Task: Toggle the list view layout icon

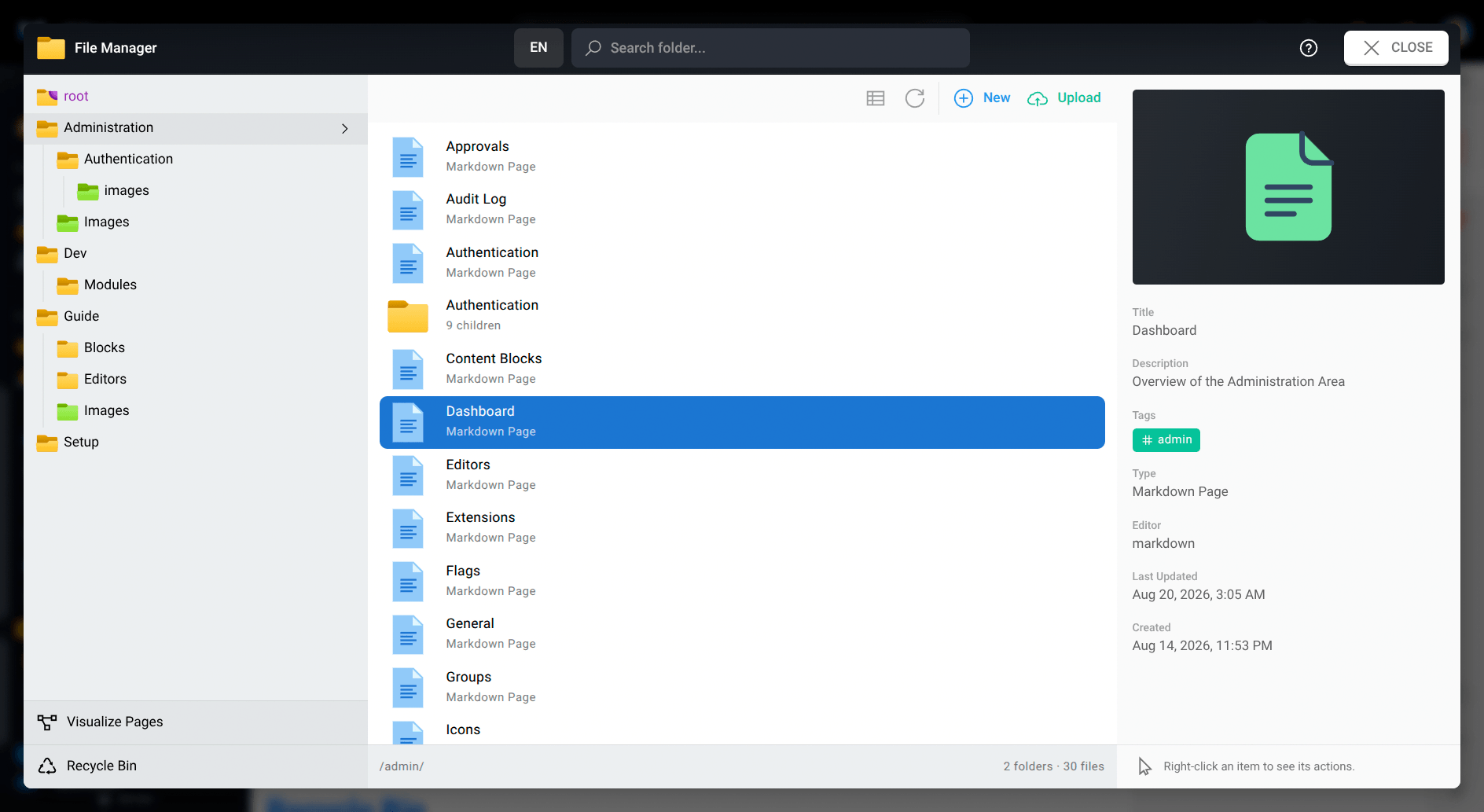Action: 876,98
